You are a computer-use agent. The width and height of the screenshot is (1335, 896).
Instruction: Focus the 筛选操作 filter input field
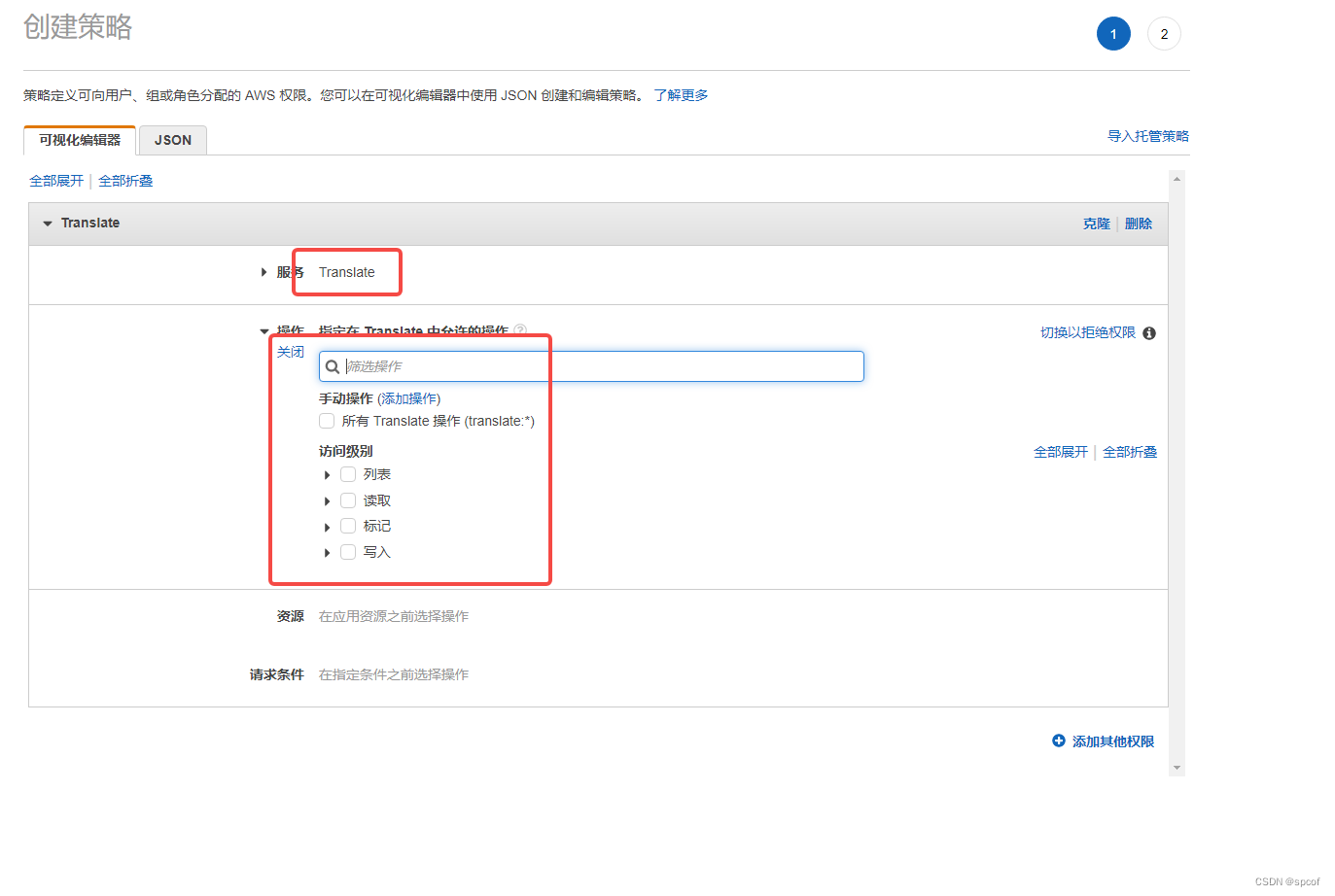coord(591,366)
